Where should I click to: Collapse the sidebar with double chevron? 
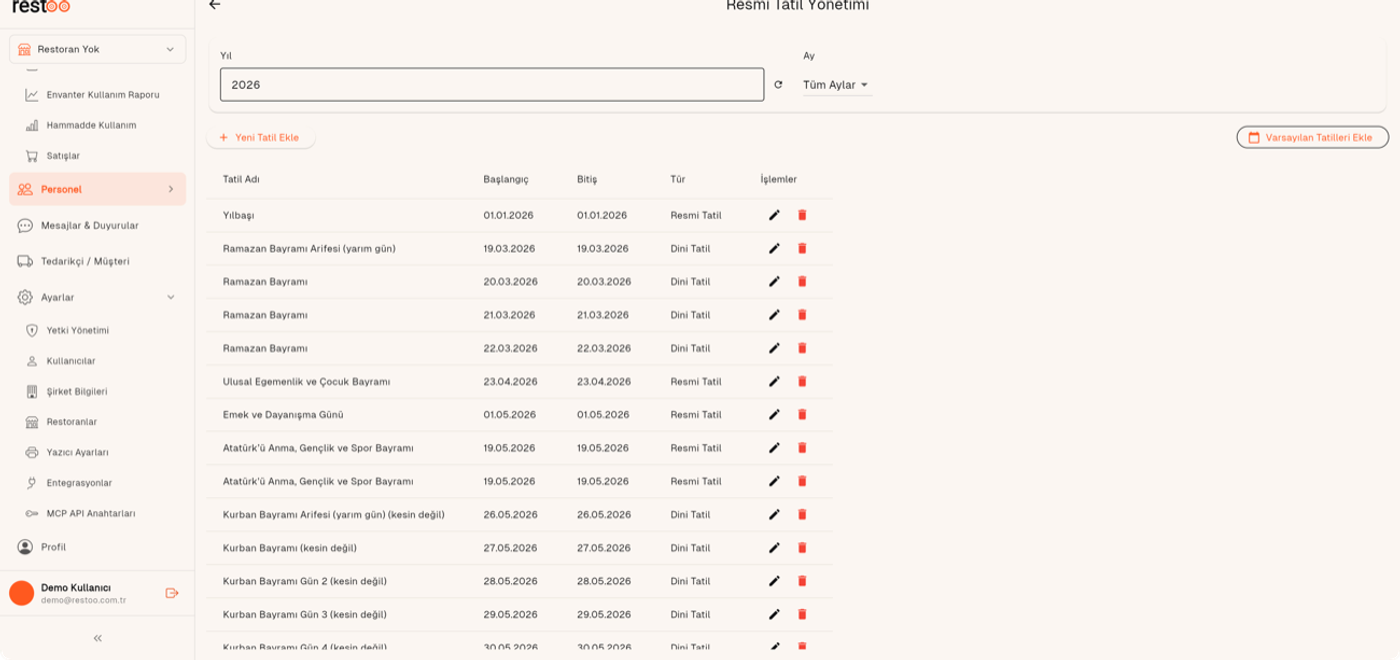[x=97, y=638]
